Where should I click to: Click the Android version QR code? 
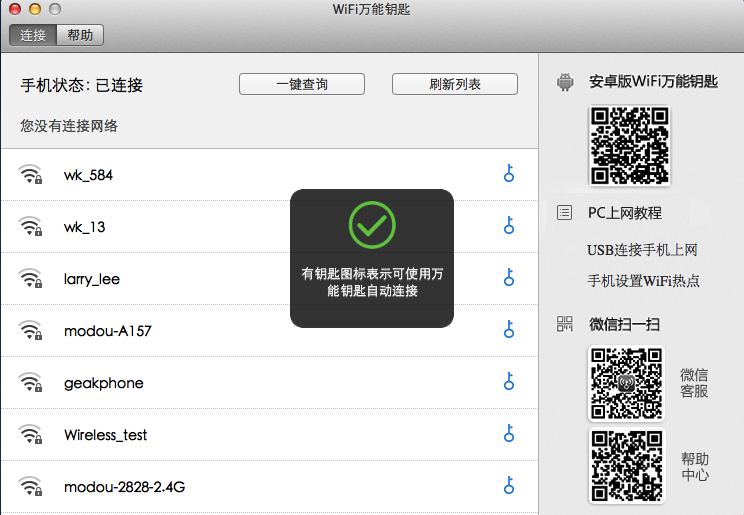[x=630, y=146]
